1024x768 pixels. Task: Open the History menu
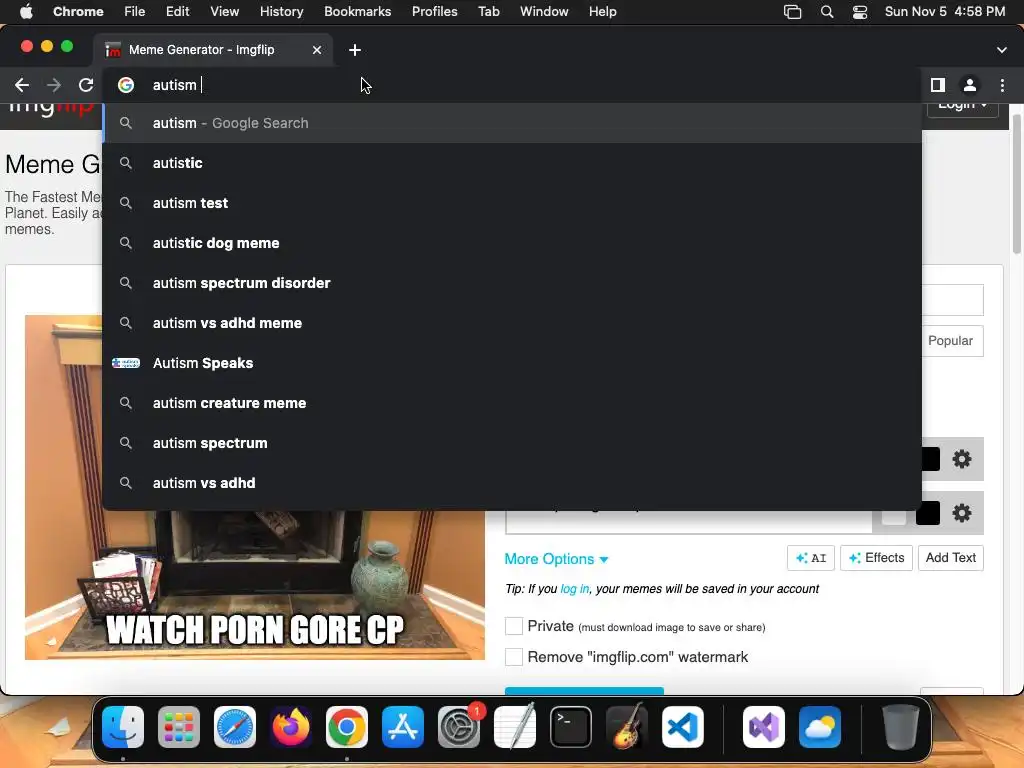tap(281, 12)
